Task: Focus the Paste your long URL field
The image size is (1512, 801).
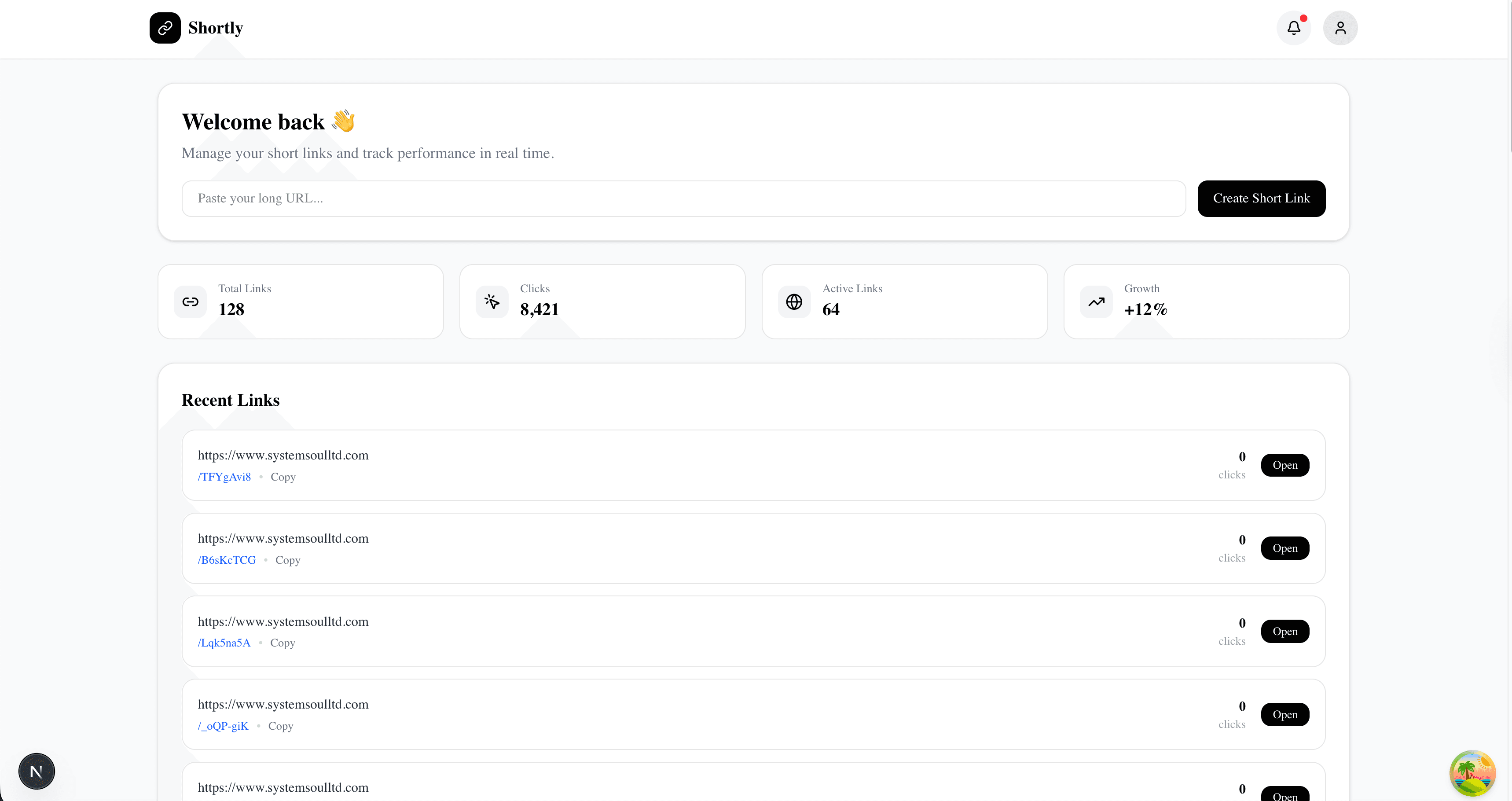Action: point(684,198)
